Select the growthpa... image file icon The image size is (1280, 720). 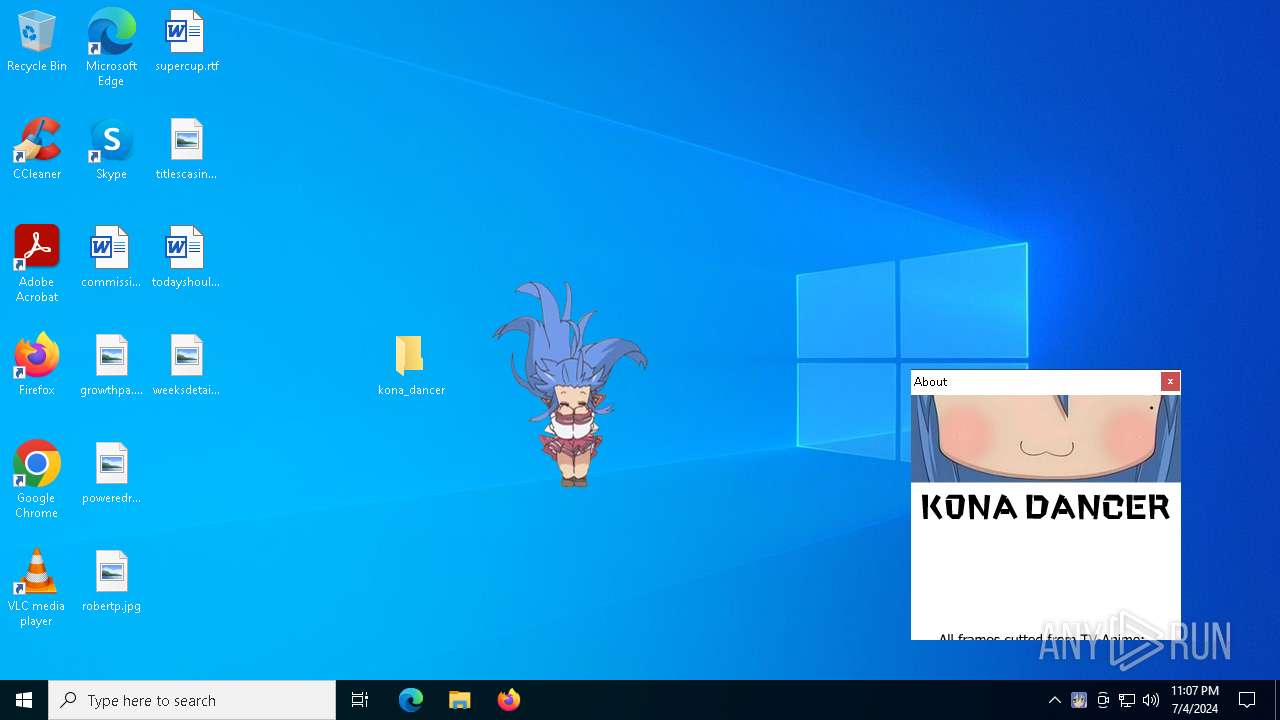click(x=111, y=365)
